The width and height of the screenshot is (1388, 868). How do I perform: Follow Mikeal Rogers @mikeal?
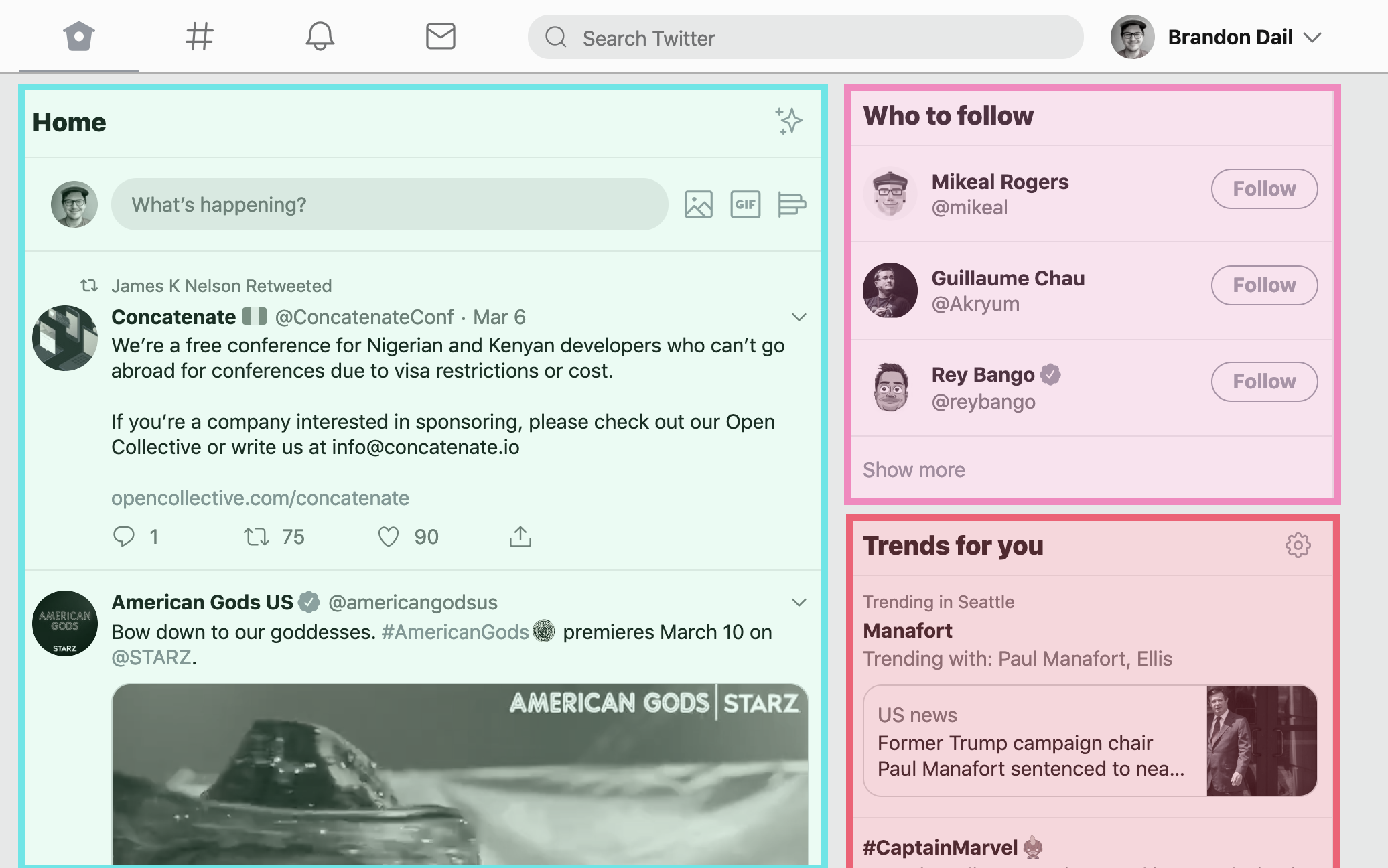pos(1264,187)
